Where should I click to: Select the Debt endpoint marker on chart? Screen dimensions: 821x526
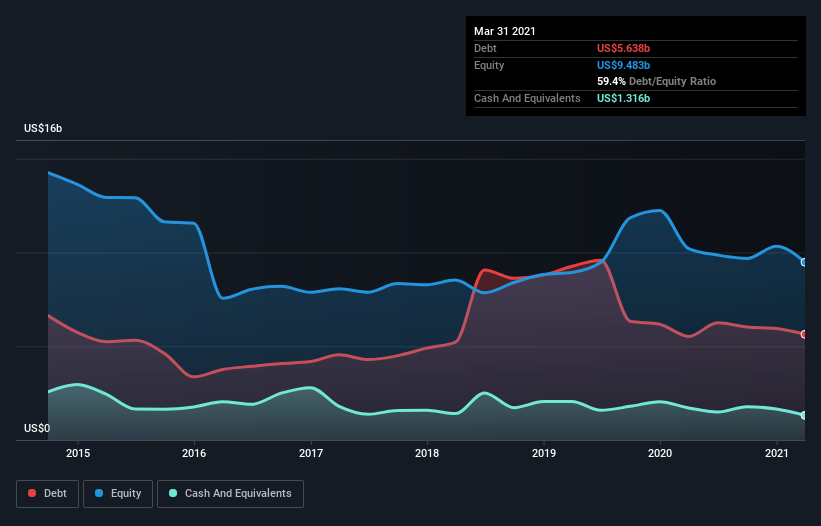(804, 334)
